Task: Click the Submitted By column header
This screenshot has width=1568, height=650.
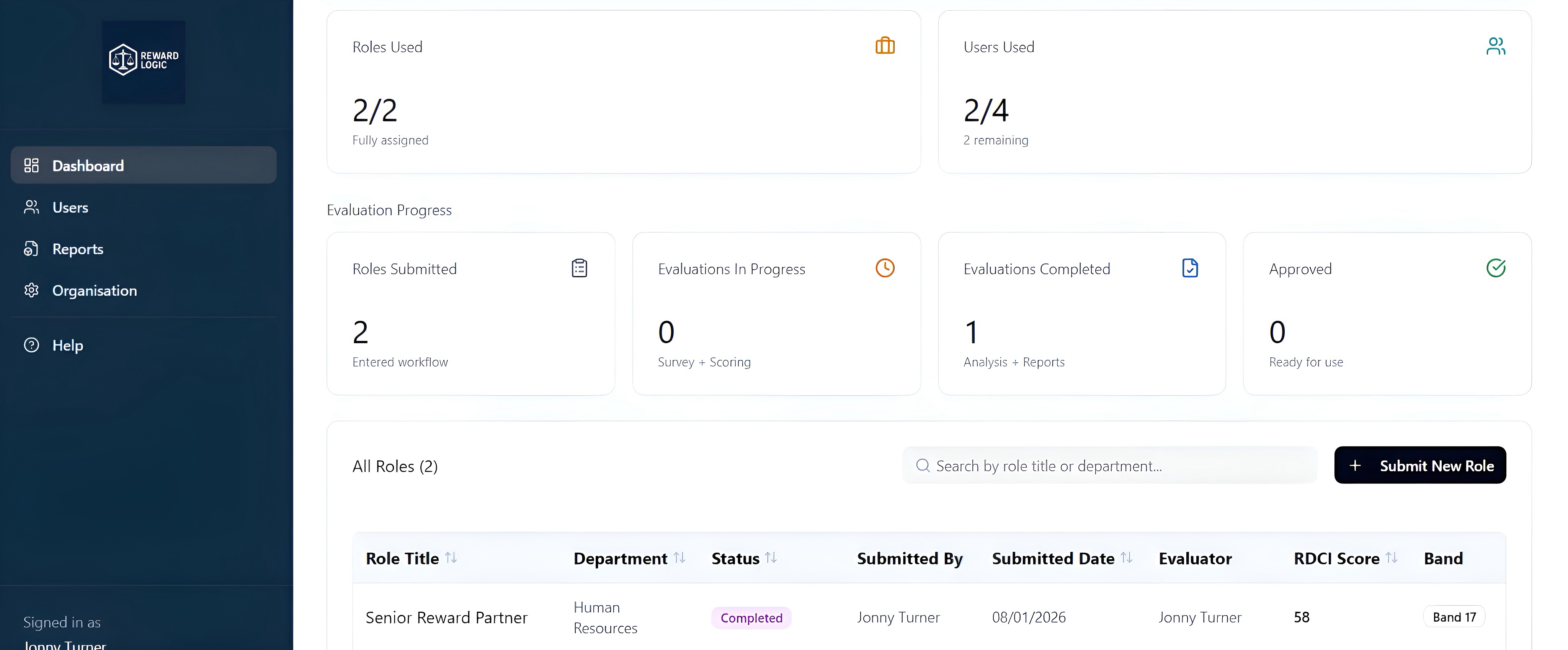Action: [910, 558]
